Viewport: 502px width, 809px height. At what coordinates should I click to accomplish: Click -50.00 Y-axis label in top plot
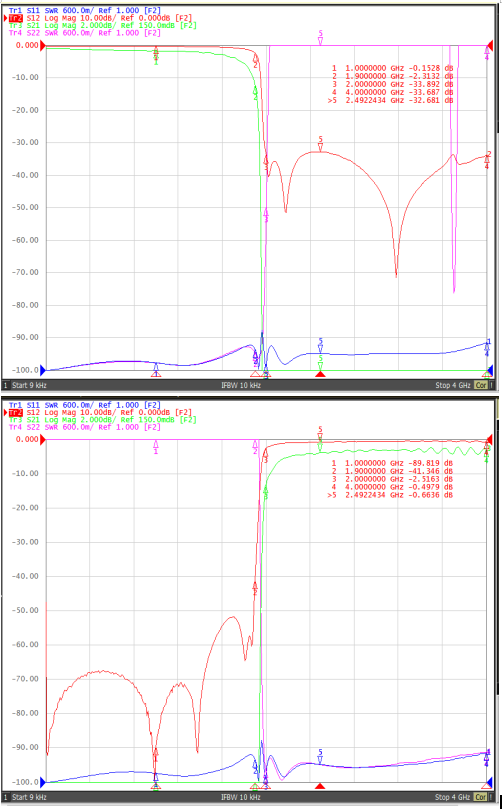[25, 207]
